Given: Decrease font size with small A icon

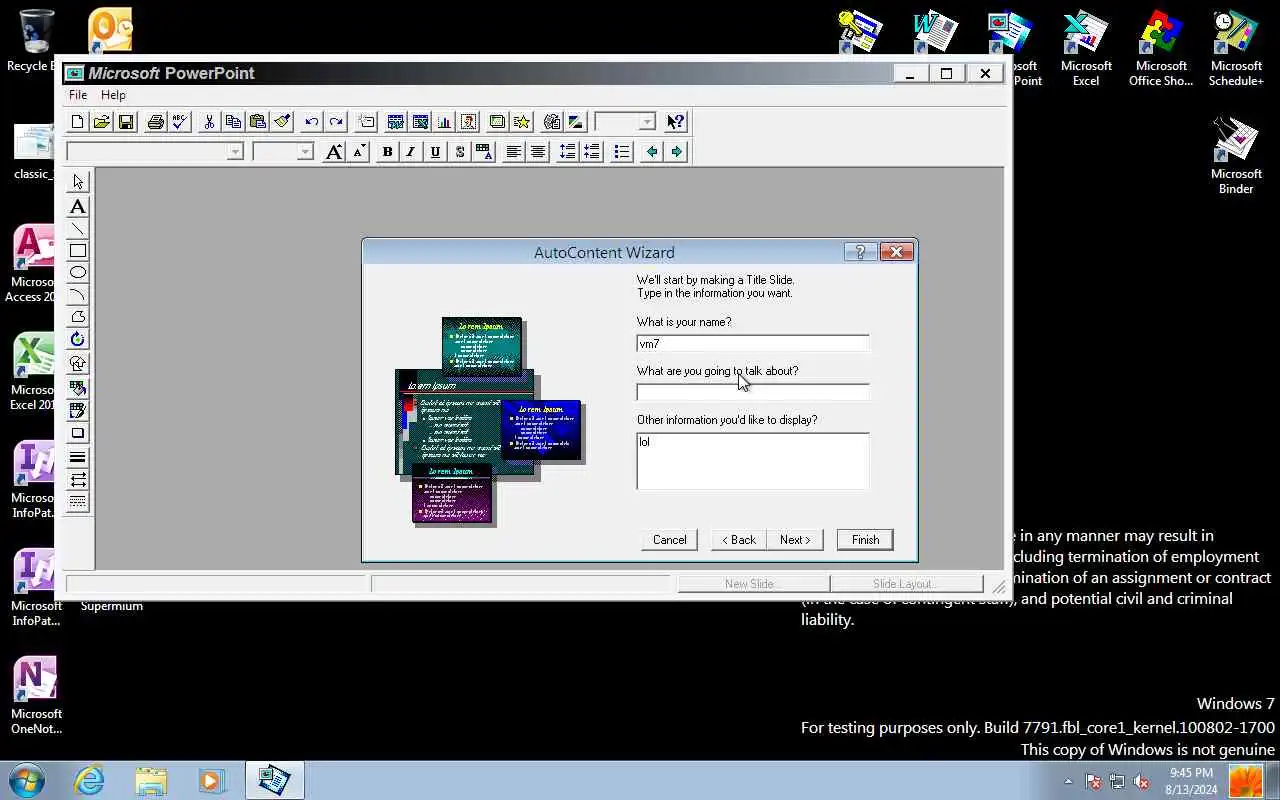Looking at the screenshot, I should [359, 152].
